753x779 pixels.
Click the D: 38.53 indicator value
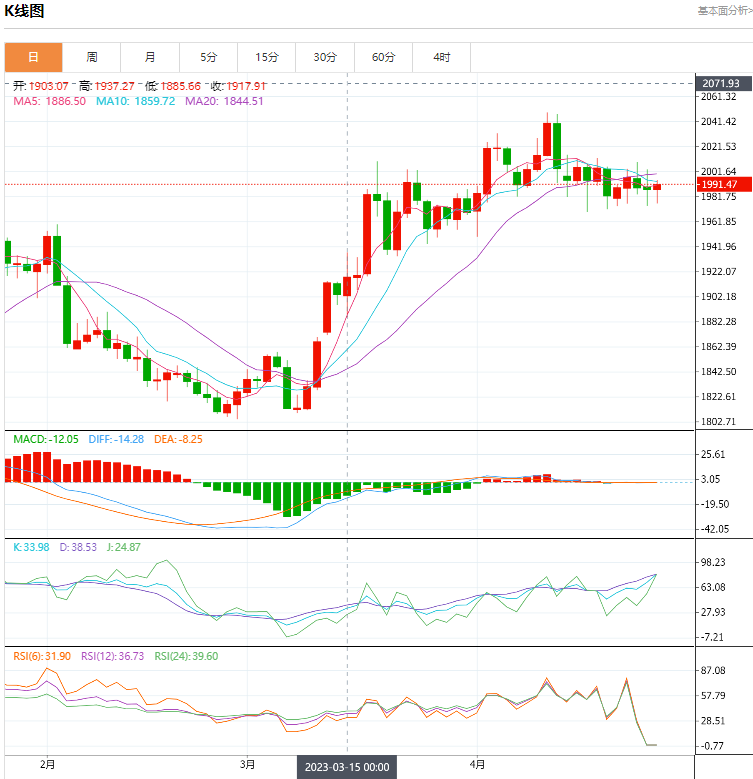pos(78,547)
